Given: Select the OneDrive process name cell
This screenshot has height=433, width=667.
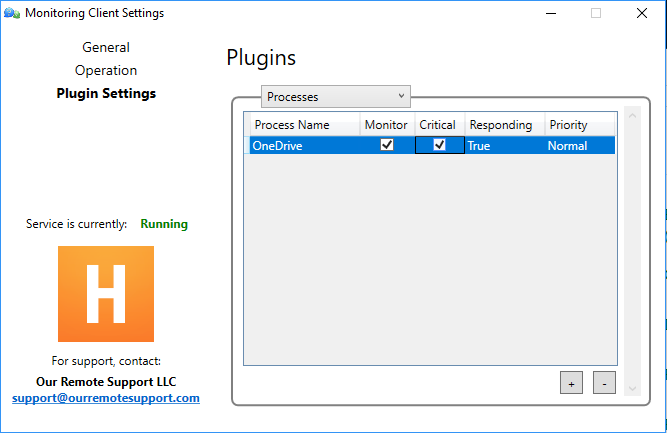Looking at the screenshot, I should (x=305, y=145).
